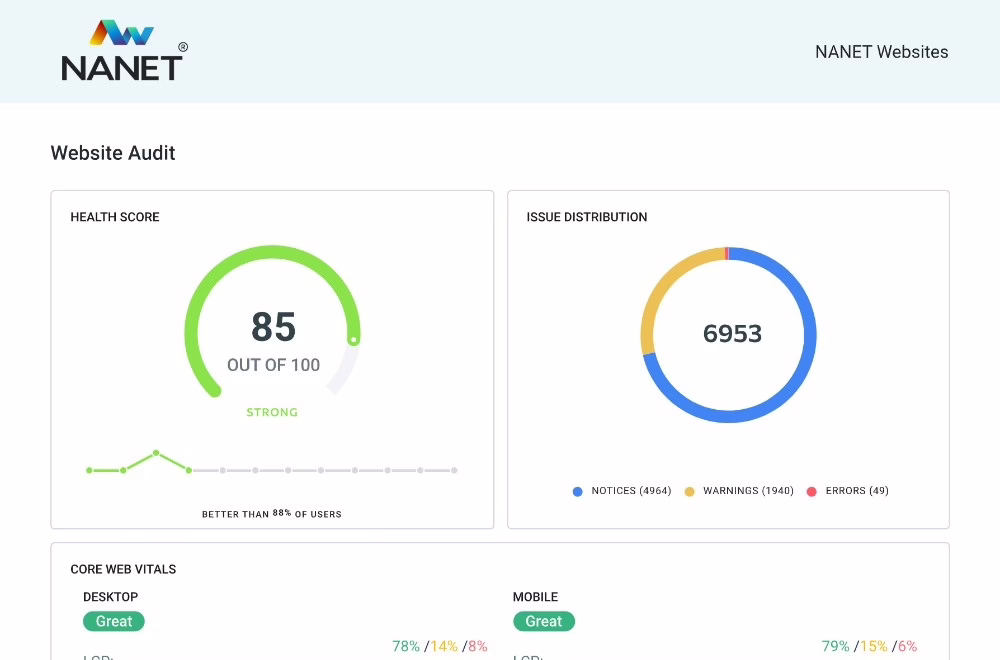
Task: Click the Desktop Great badge
Action: (114, 621)
